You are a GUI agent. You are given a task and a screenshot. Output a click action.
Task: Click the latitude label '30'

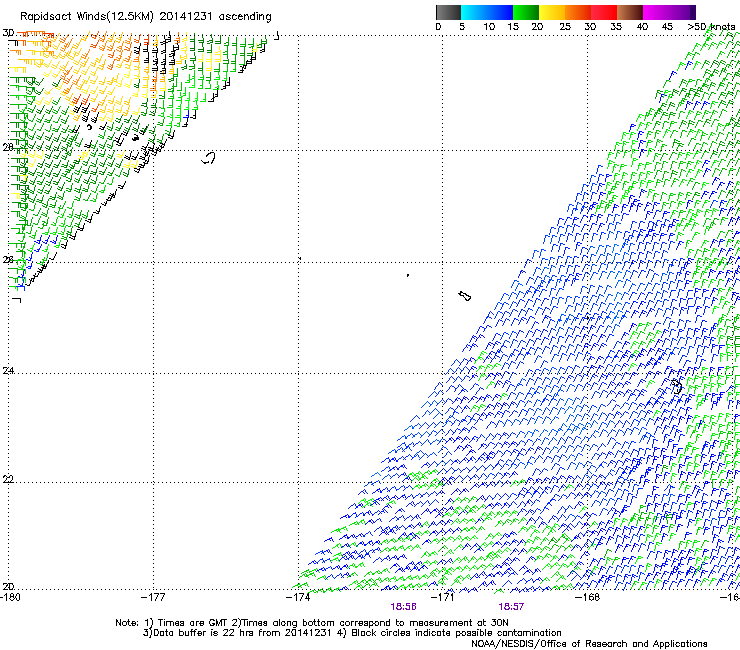point(8,33)
